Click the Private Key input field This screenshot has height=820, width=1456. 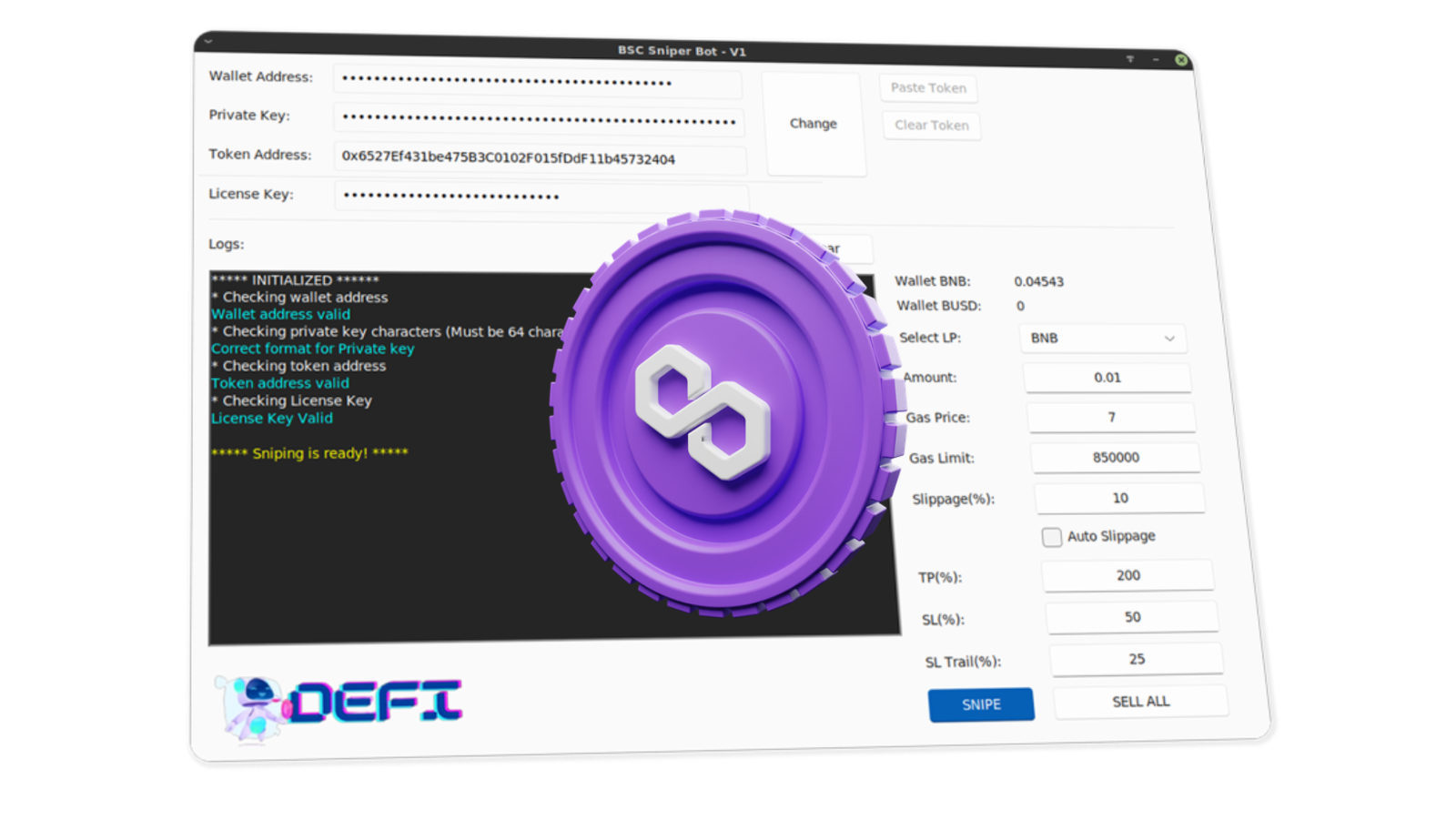pos(539,120)
